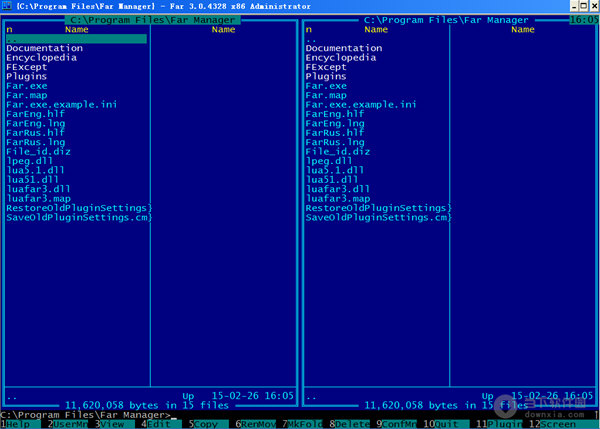The image size is (600, 429).
Task: Select lua5.1.dll in the right panel
Action: (334, 170)
